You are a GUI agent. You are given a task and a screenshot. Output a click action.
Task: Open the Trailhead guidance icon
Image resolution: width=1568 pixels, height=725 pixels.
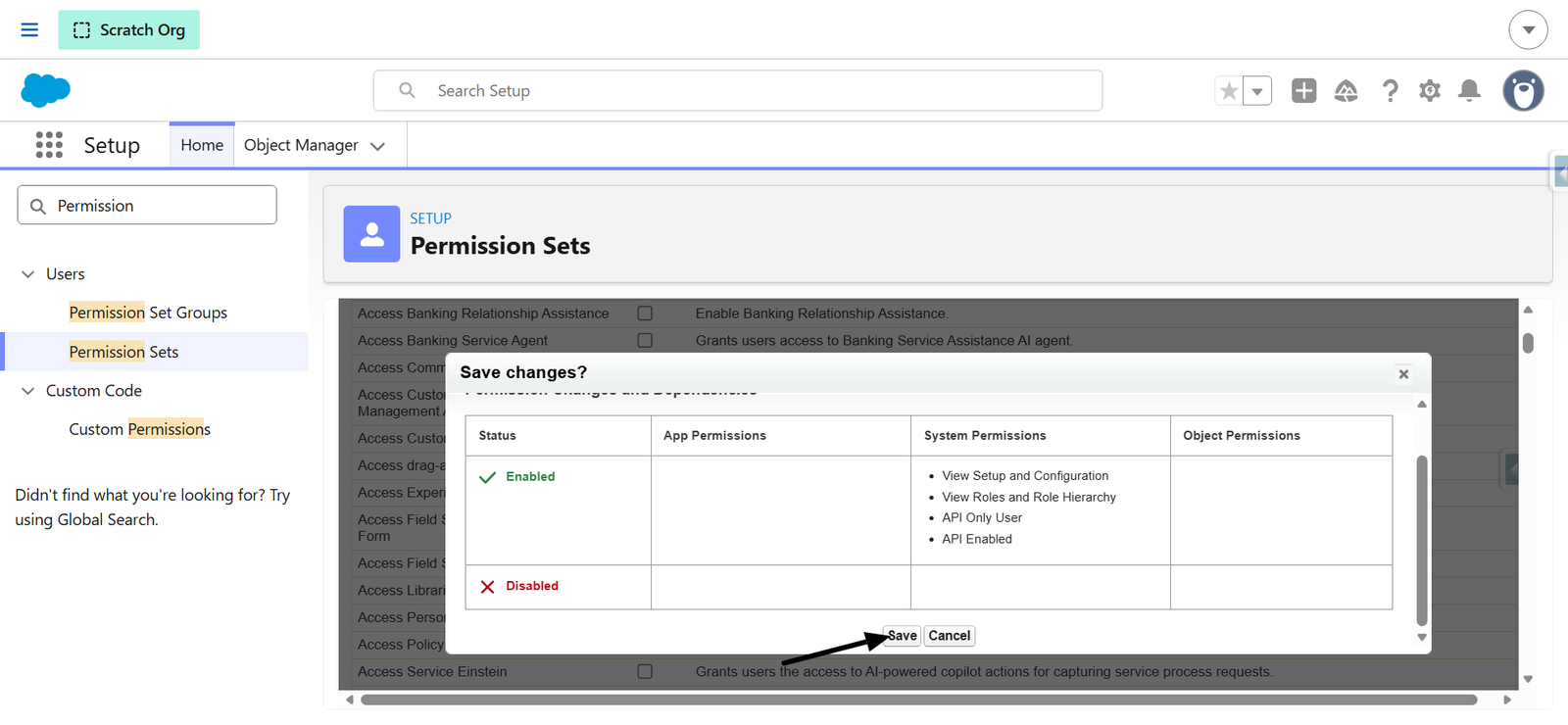pos(1347,91)
